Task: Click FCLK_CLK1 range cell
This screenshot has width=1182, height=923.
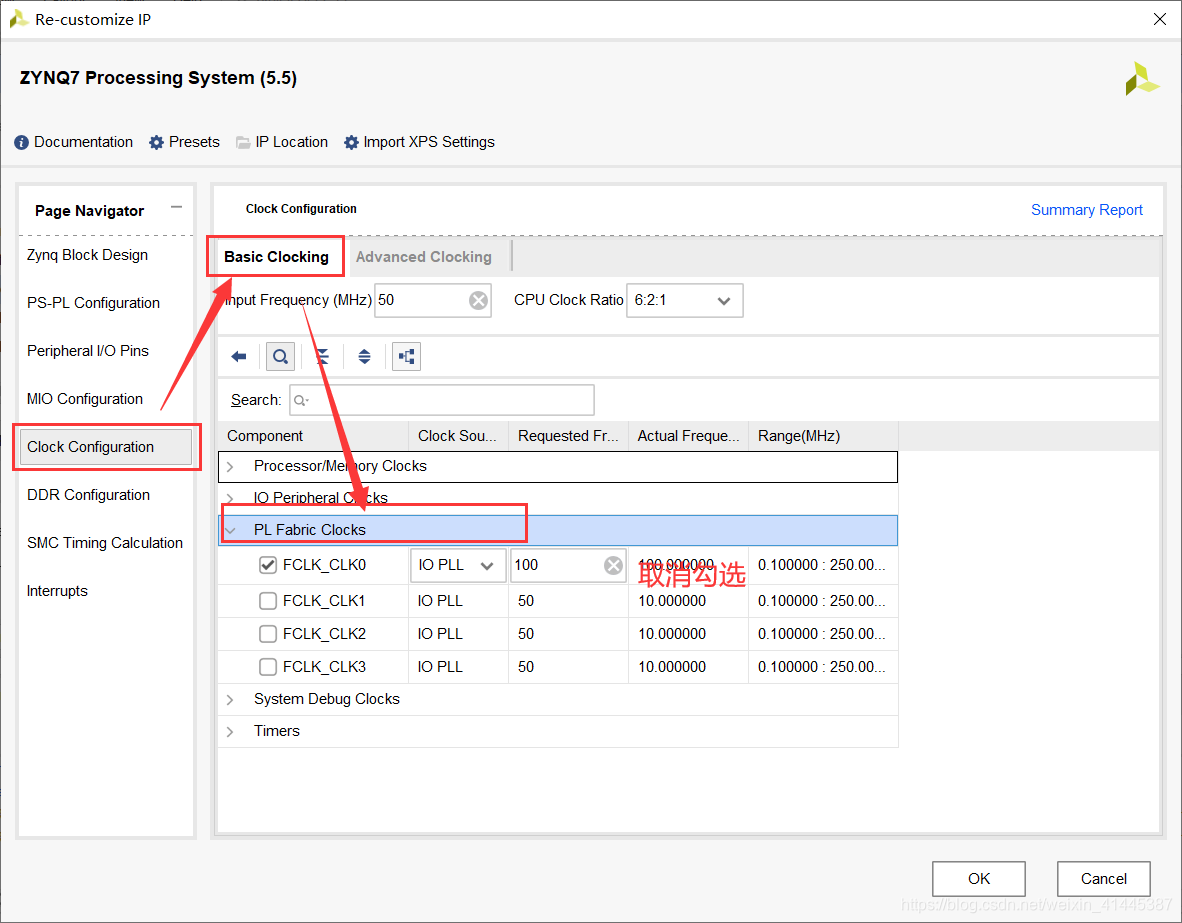Action: click(x=823, y=601)
